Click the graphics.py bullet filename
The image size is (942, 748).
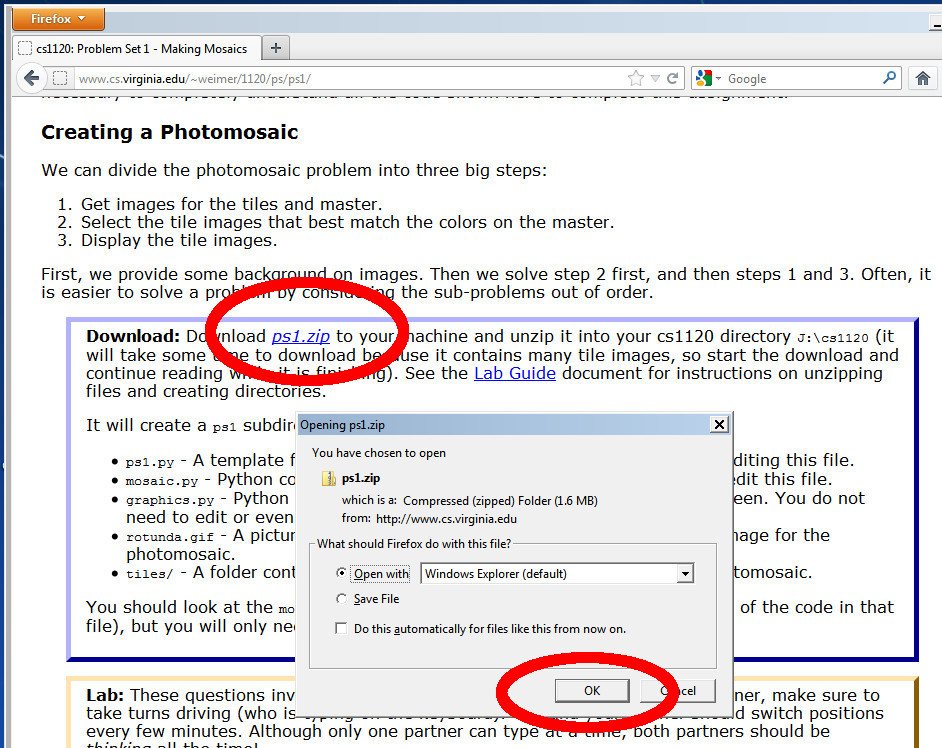click(170, 500)
